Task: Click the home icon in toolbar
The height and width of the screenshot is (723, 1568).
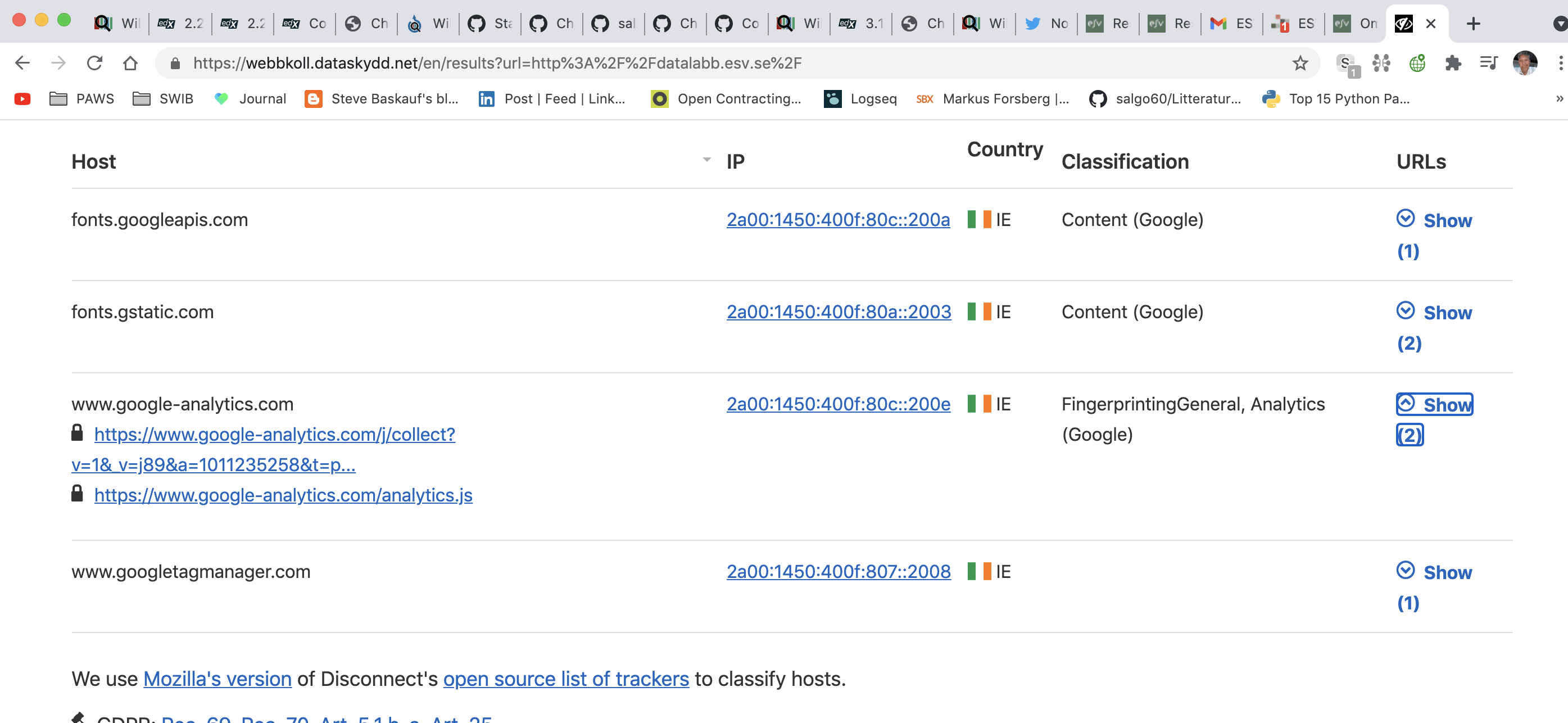Action: tap(130, 63)
